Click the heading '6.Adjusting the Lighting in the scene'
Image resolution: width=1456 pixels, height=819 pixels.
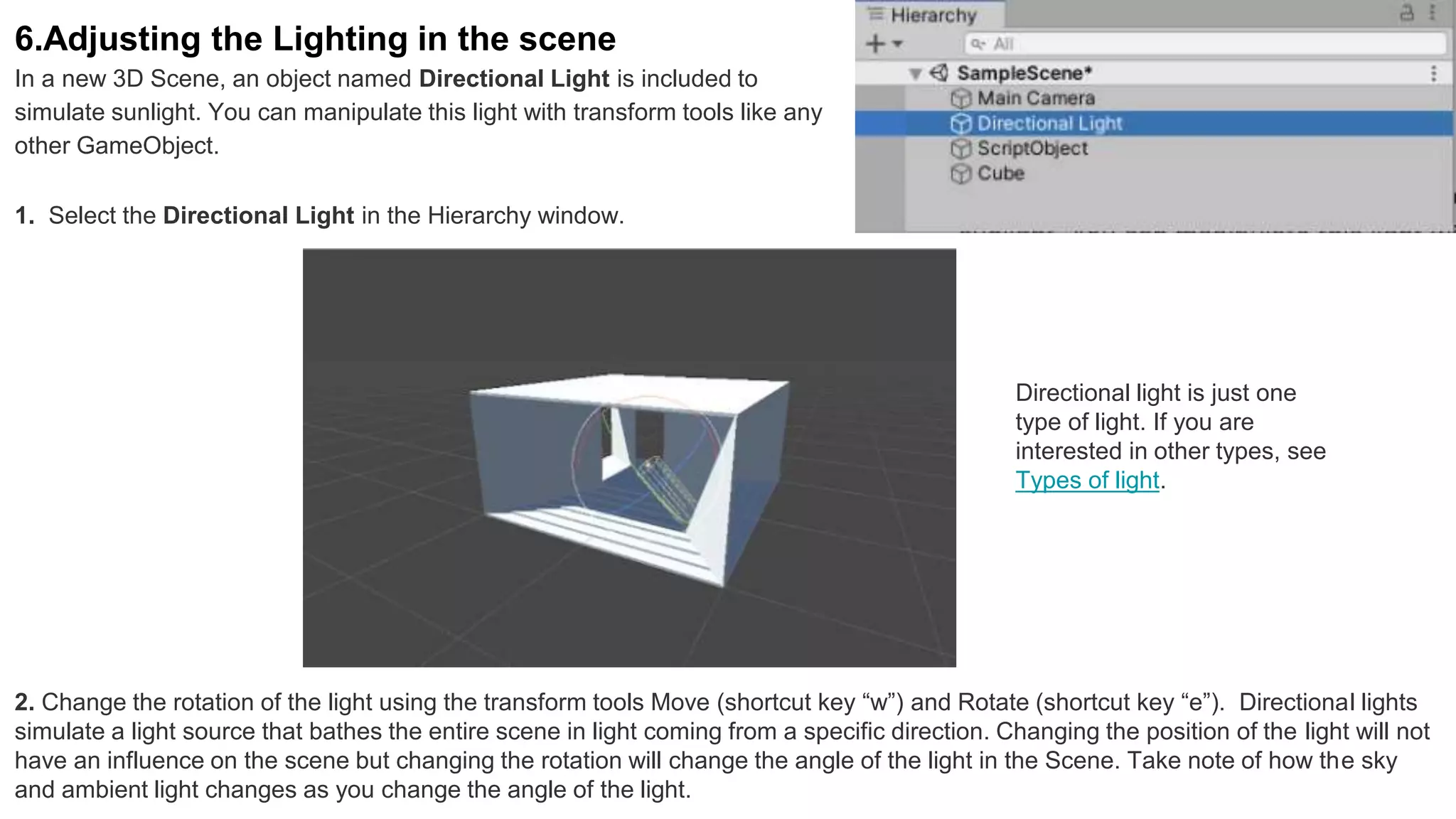tap(315, 38)
